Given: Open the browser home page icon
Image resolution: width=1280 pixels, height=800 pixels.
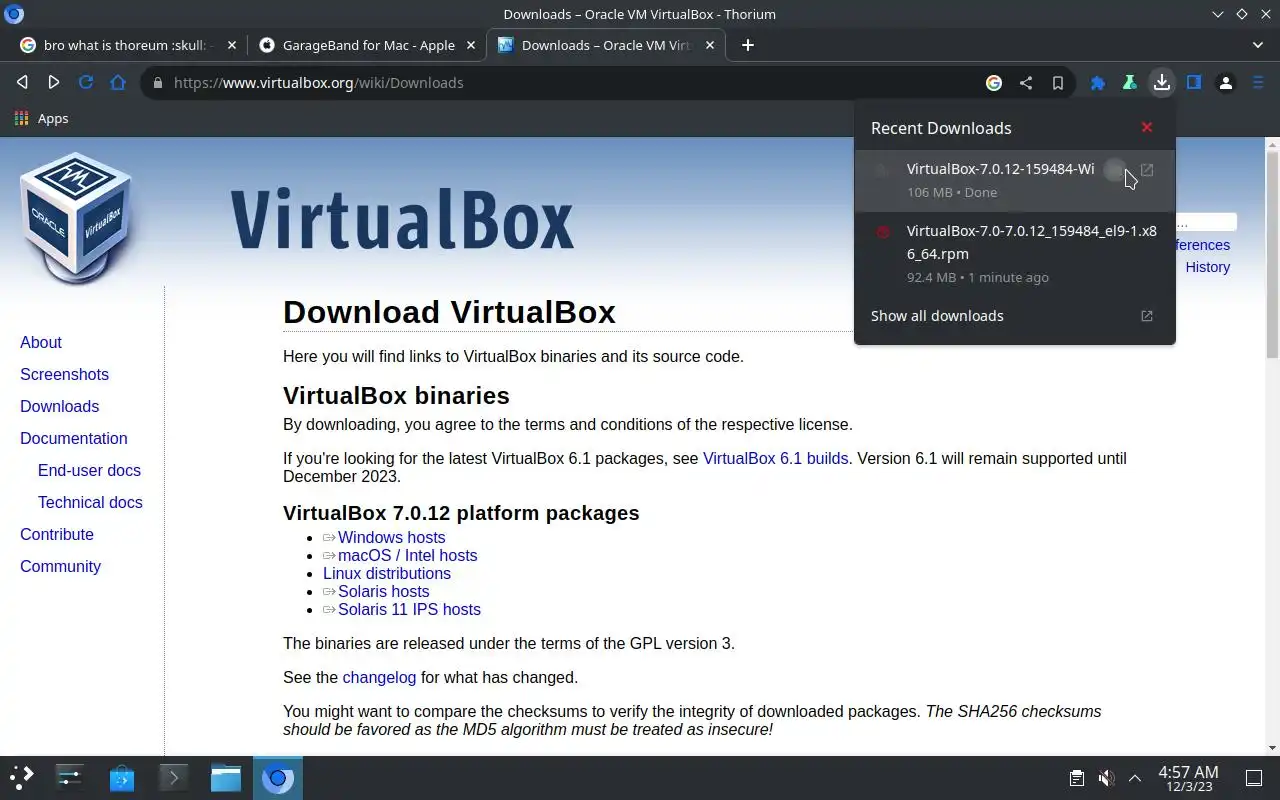Looking at the screenshot, I should click(118, 83).
